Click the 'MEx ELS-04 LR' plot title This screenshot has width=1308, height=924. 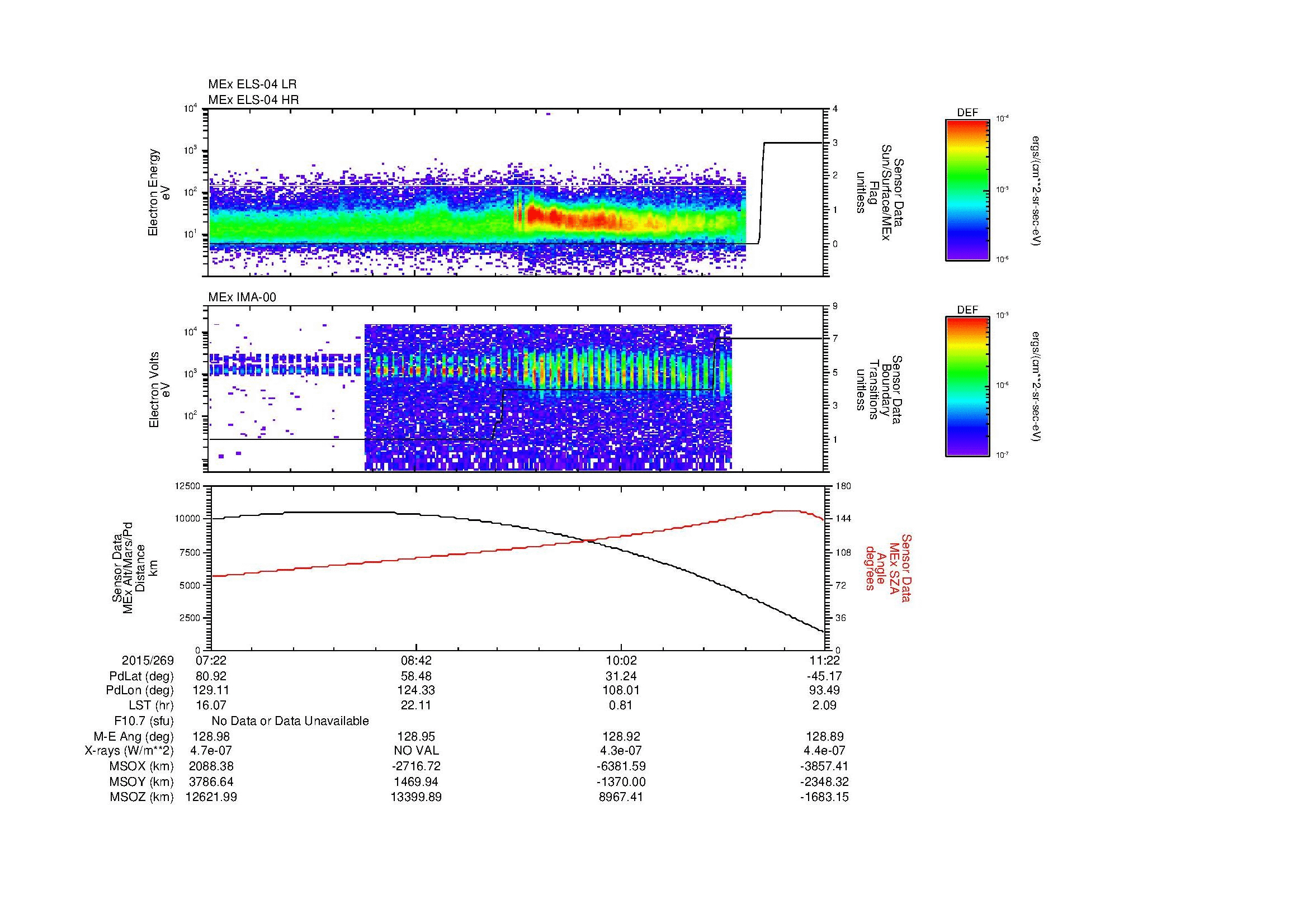[252, 84]
